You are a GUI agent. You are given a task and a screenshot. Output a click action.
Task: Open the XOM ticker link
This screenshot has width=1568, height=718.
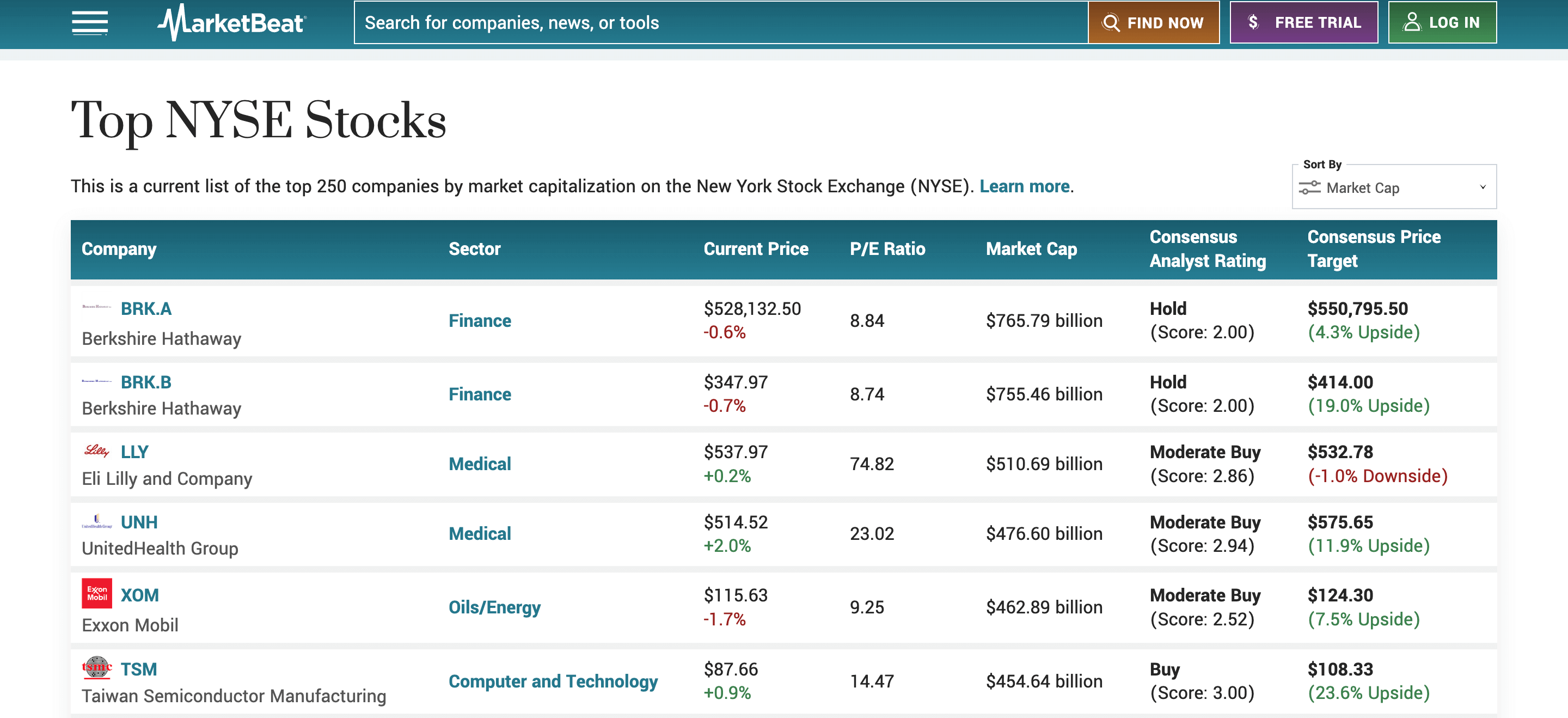click(x=139, y=595)
